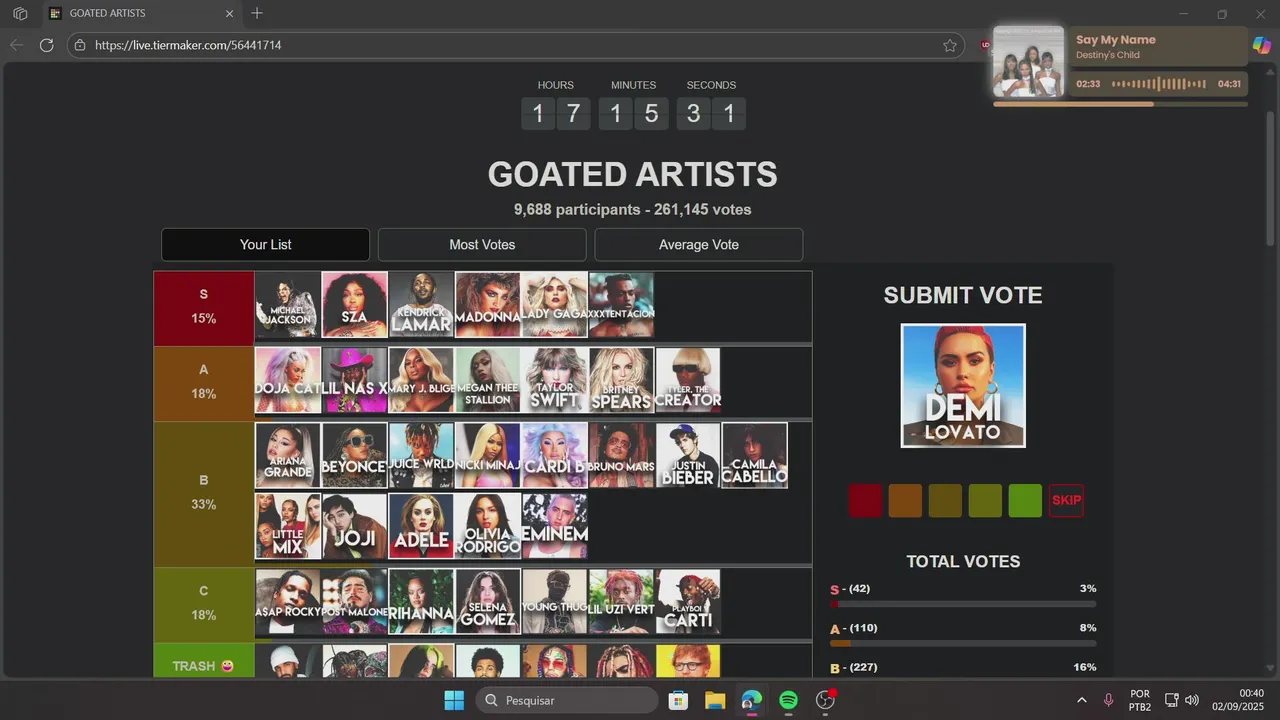Click the microphone tray icon
1280x720 pixels.
click(1108, 700)
